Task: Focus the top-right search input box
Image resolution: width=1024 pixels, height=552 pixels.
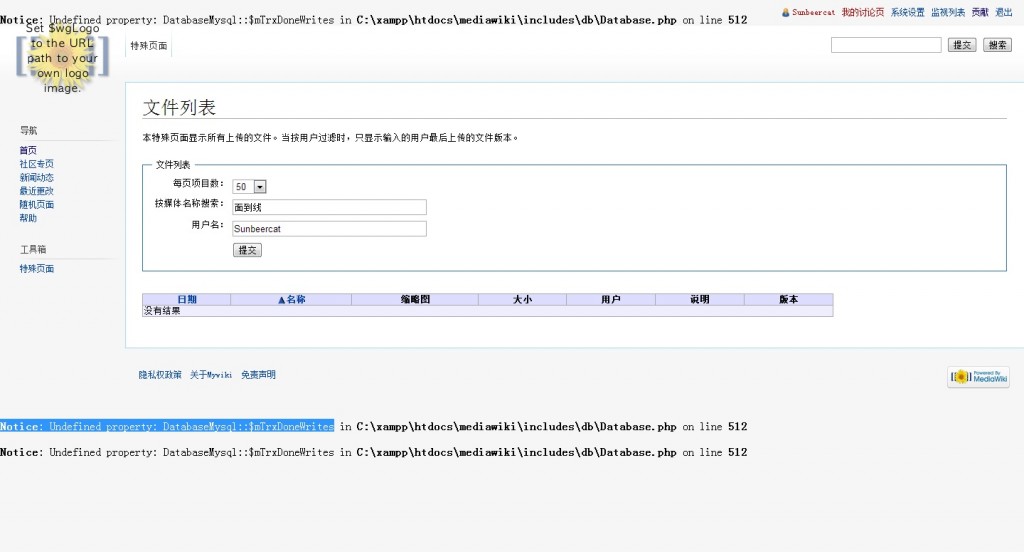Action: coord(886,45)
